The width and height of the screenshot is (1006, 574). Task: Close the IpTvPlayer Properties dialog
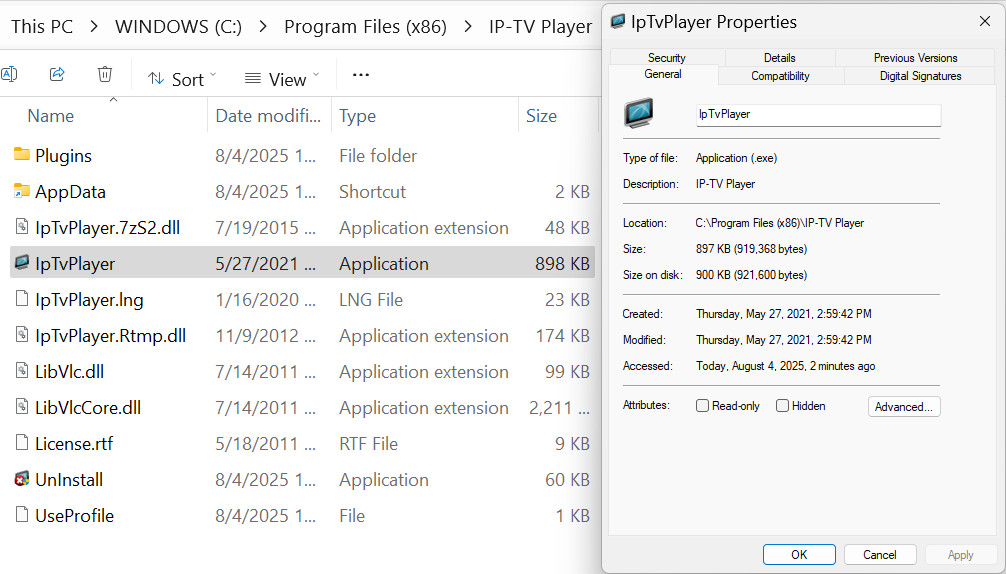[x=985, y=22]
